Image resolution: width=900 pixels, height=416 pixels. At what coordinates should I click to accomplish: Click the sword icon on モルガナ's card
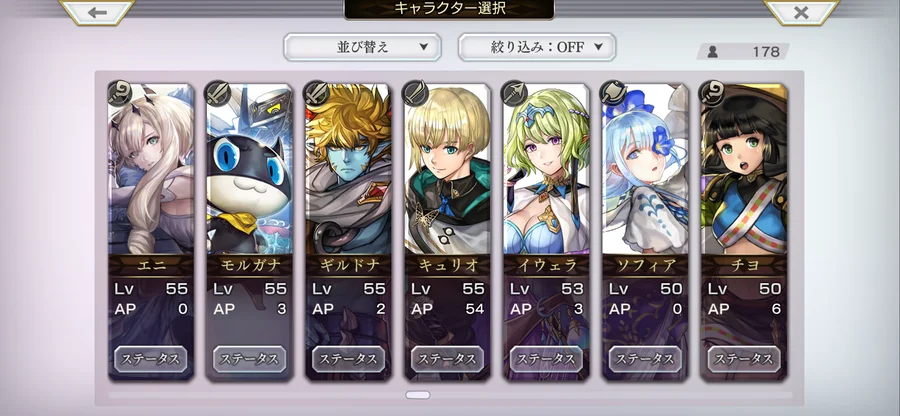coord(219,93)
